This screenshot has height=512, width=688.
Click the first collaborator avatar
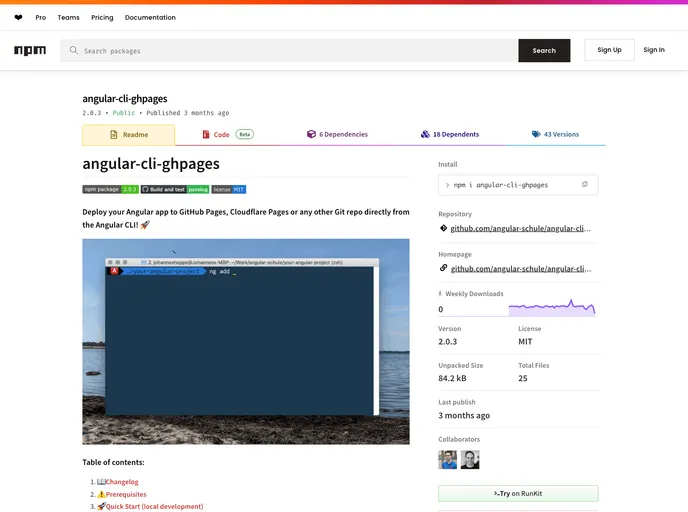(x=448, y=460)
